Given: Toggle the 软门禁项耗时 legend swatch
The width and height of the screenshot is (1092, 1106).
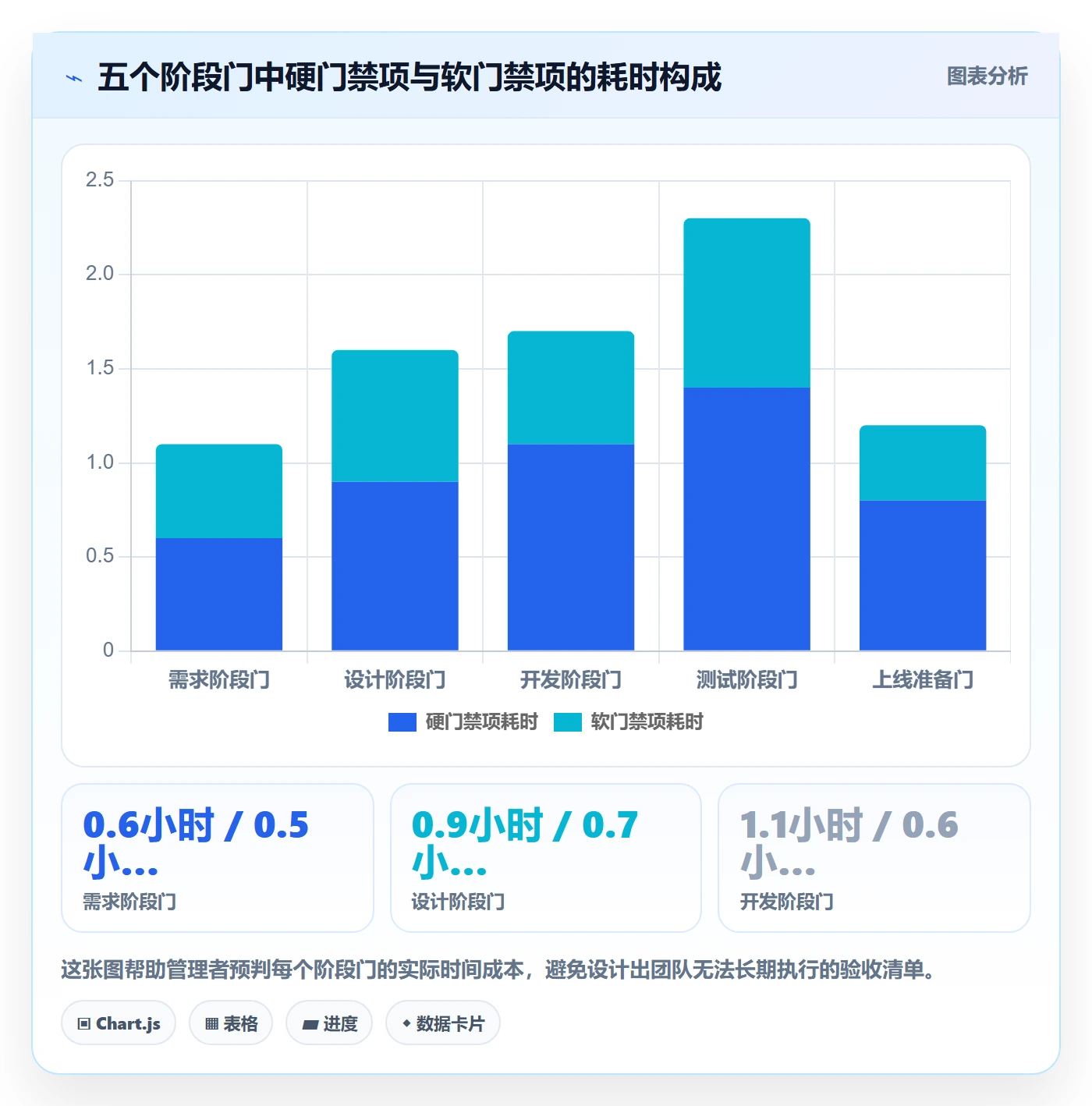Looking at the screenshot, I should tap(568, 722).
